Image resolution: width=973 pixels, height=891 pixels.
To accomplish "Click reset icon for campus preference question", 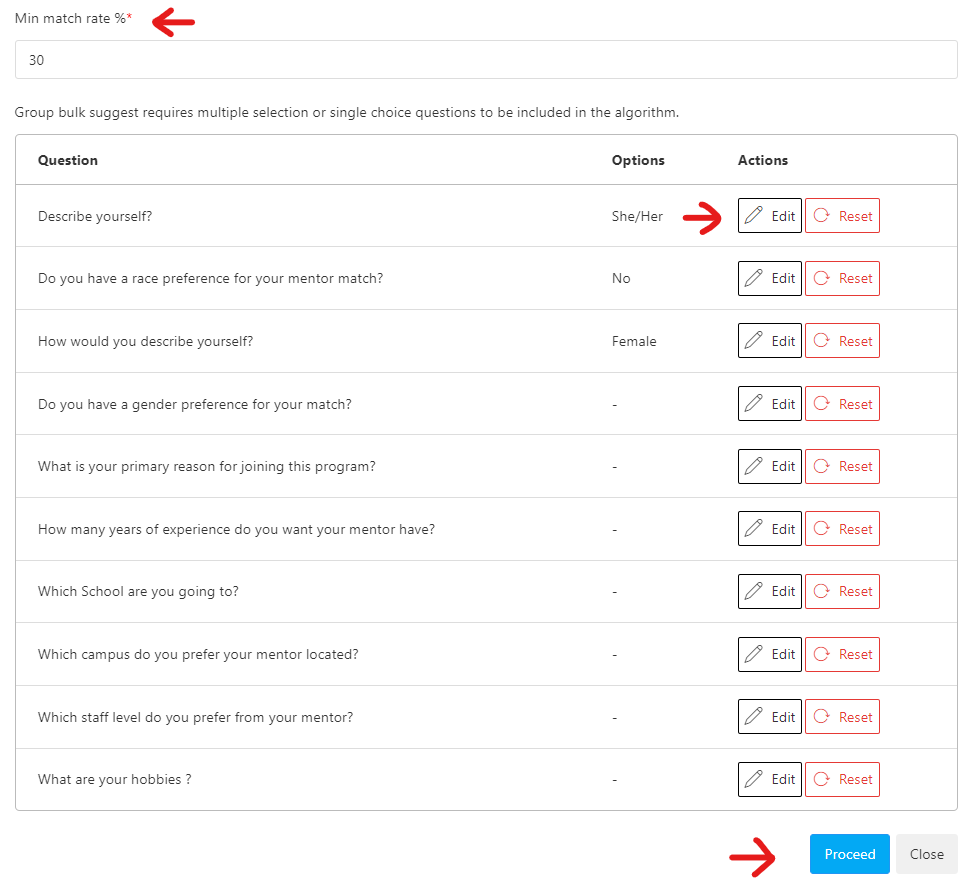I will 822,654.
